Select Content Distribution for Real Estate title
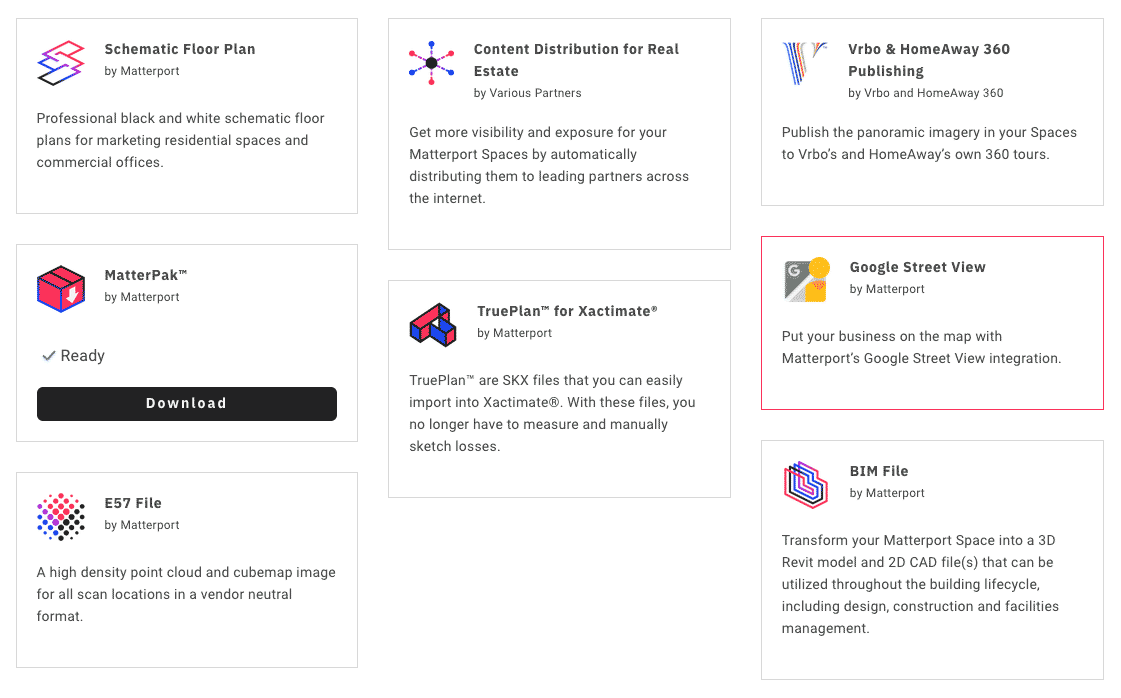 [576, 60]
